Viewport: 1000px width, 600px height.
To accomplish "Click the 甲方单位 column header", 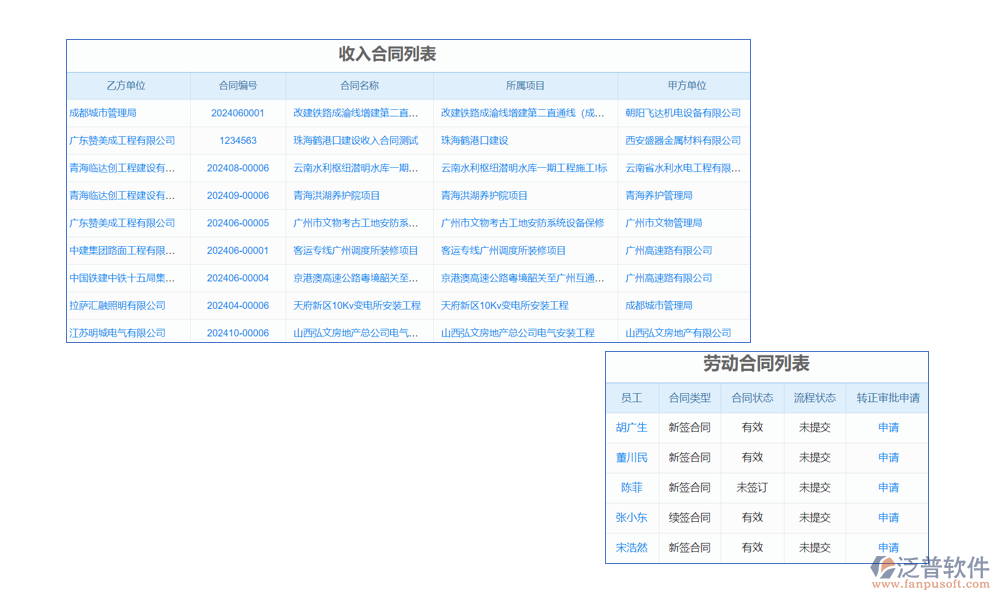I will click(686, 86).
